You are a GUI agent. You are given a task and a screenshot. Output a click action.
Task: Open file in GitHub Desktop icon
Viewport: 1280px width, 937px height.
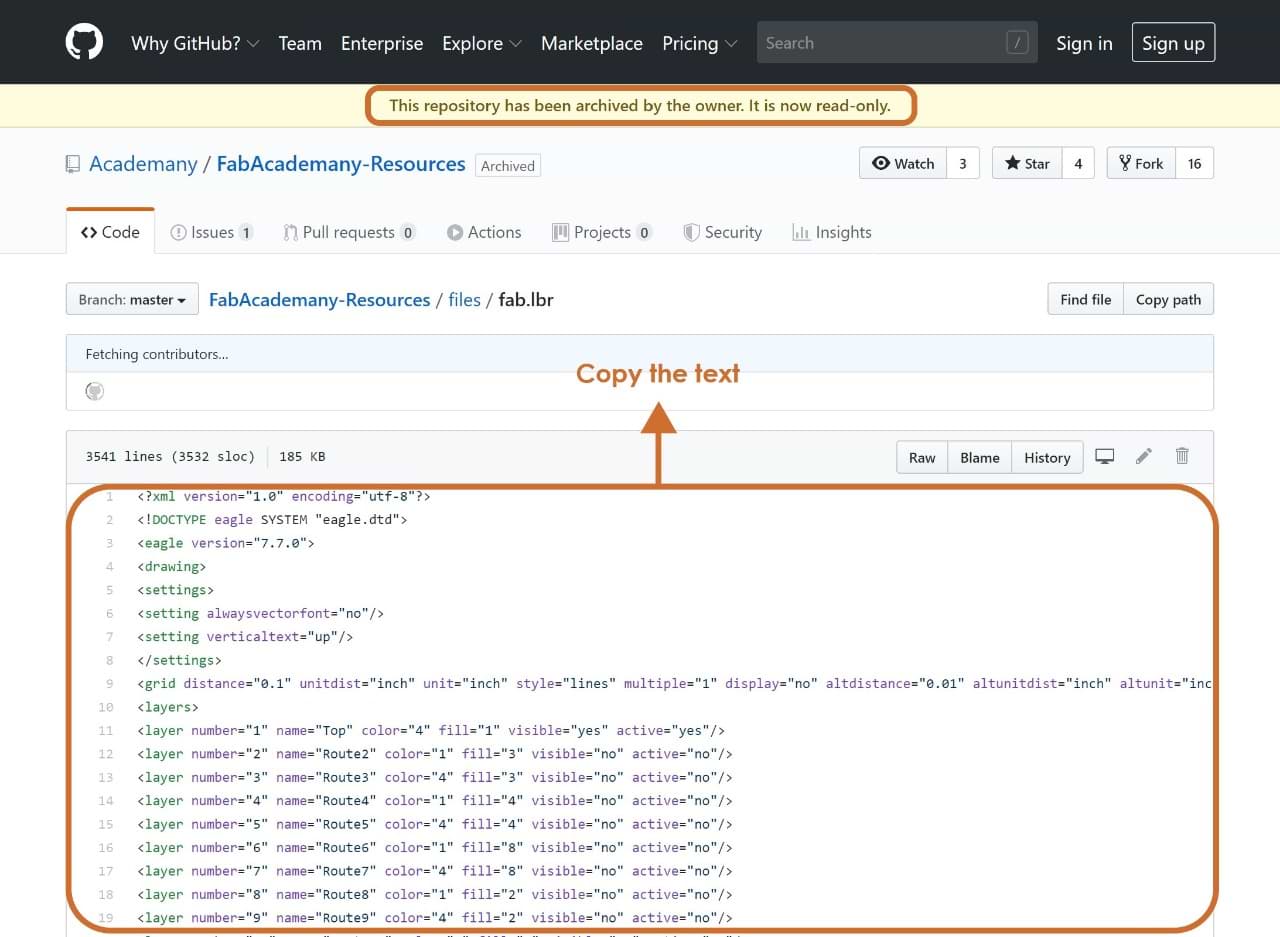(1105, 457)
